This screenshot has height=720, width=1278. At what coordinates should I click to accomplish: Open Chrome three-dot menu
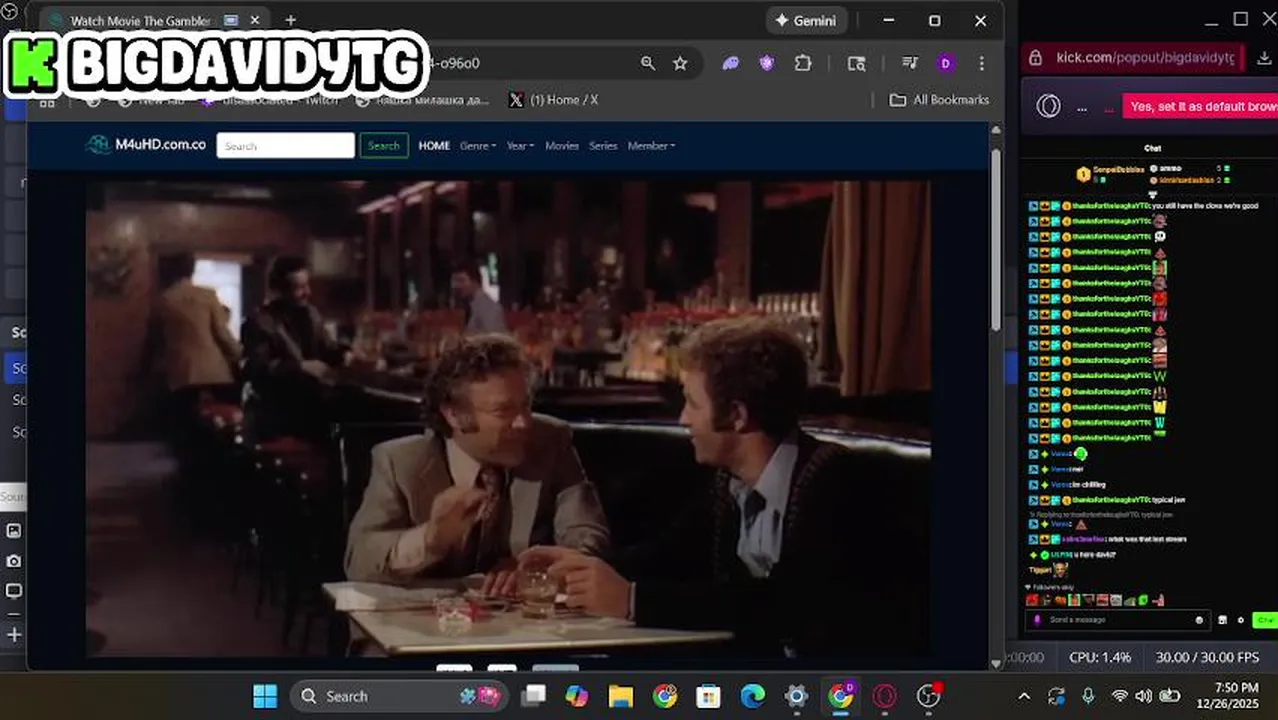(x=982, y=63)
